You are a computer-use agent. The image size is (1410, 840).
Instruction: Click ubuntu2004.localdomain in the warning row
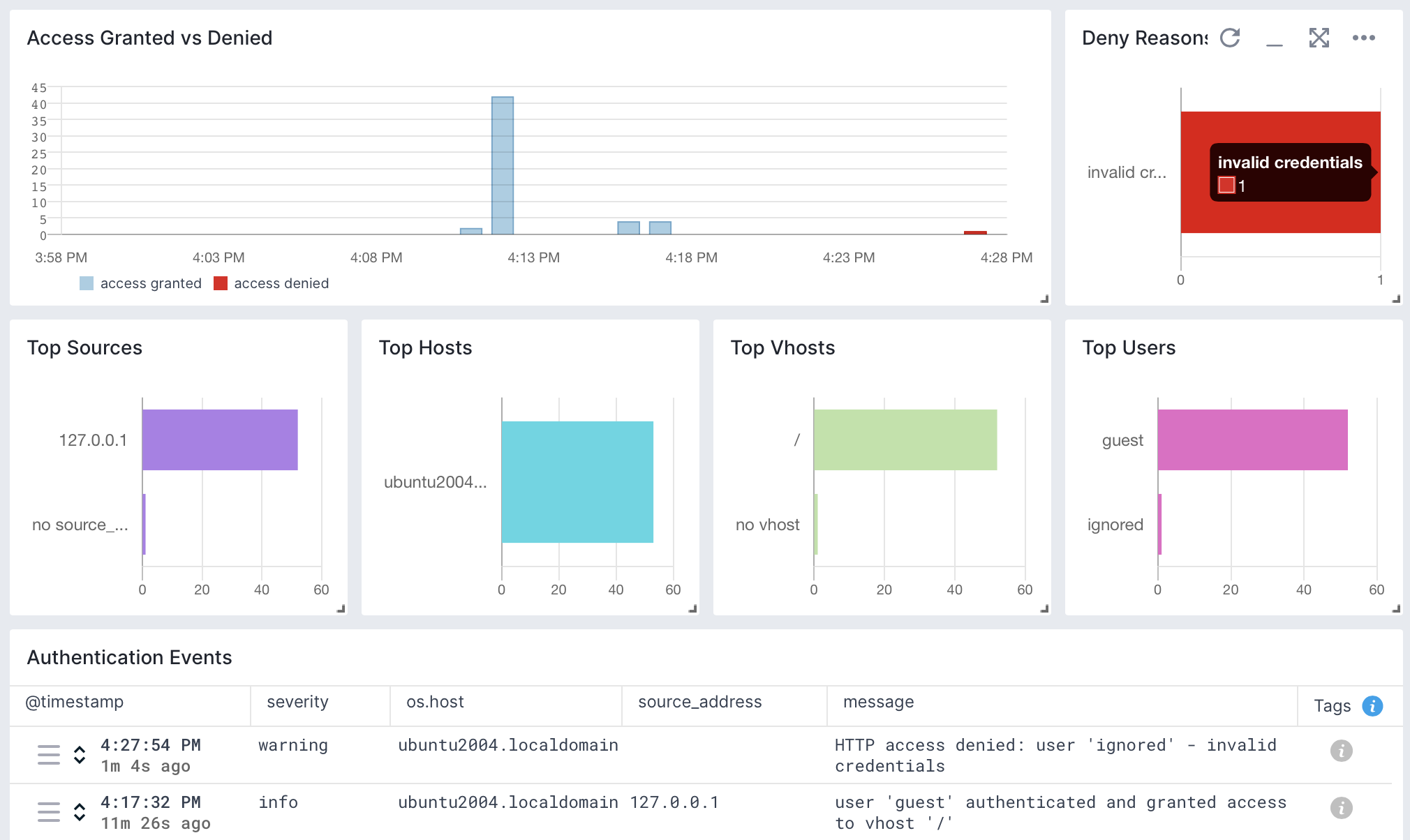point(508,745)
